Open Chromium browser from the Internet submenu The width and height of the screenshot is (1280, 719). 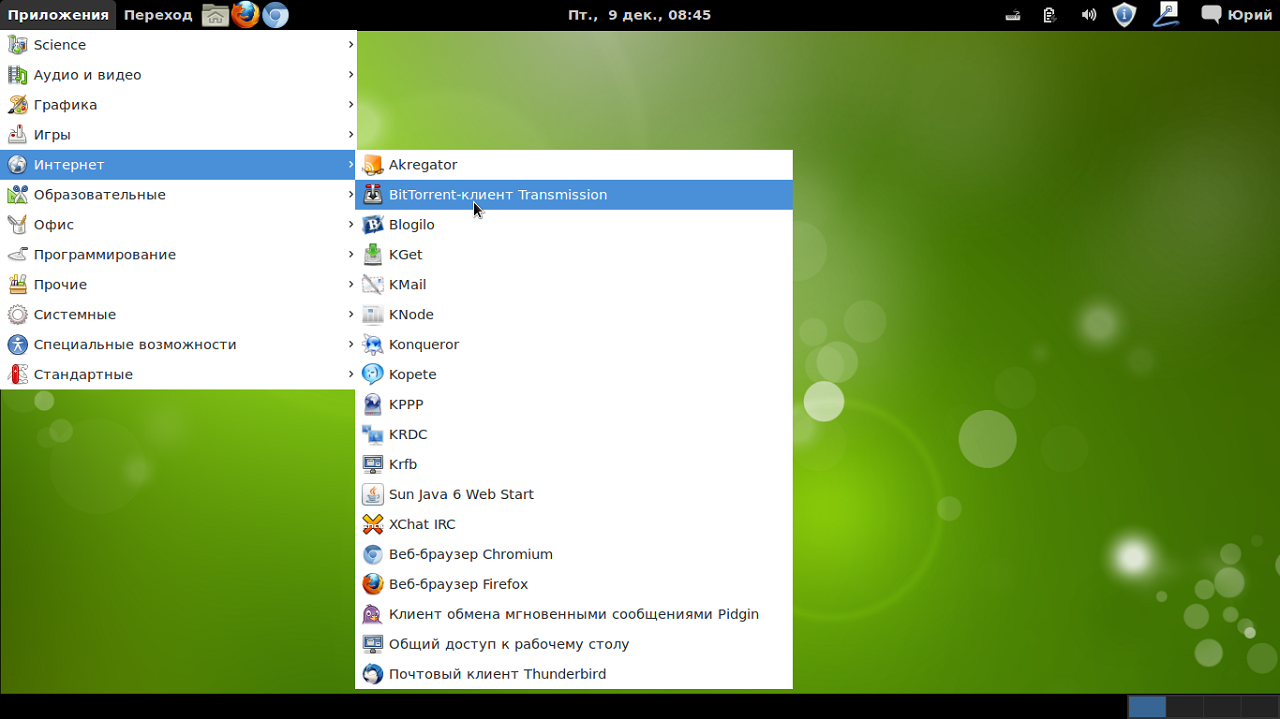574,555
